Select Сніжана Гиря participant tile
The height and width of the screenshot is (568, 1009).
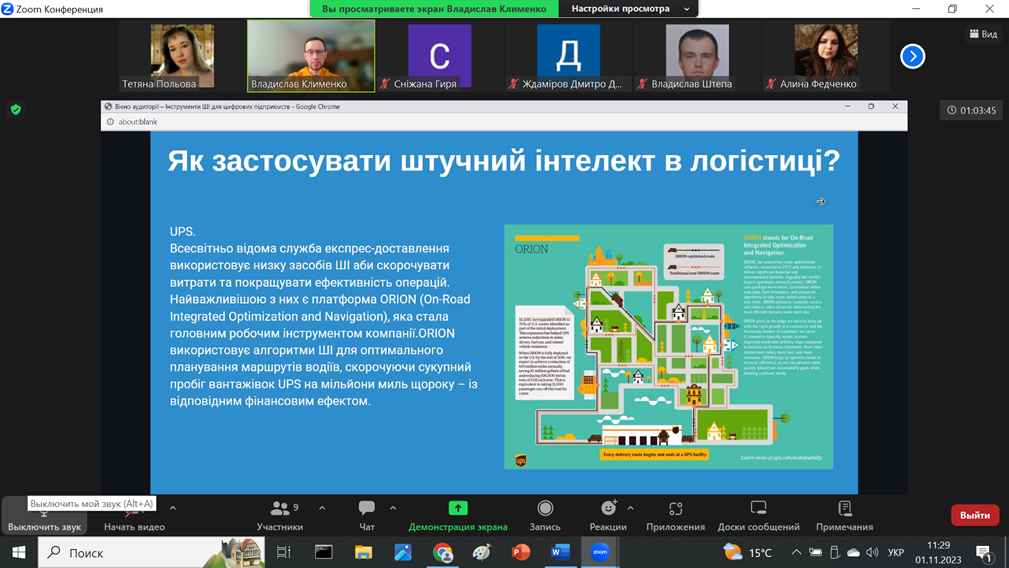pos(440,57)
